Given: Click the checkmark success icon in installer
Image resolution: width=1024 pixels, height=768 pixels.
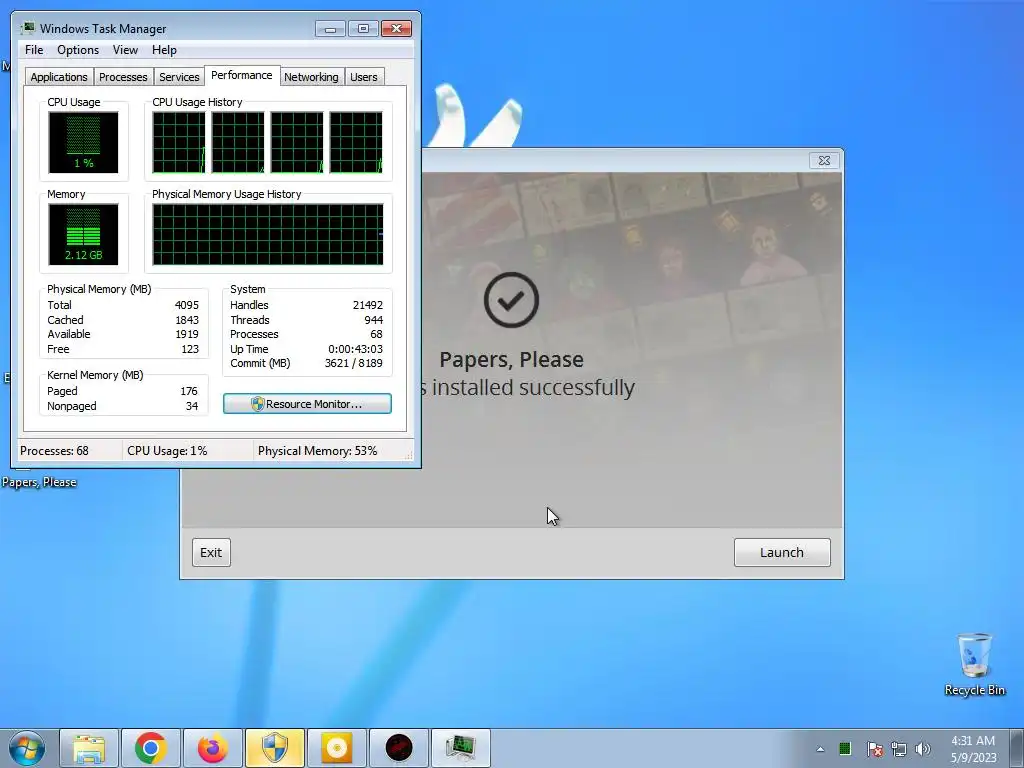Looking at the screenshot, I should coord(511,300).
